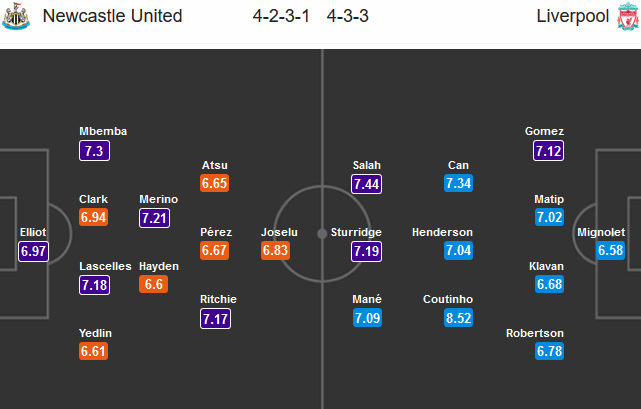641x409 pixels.
Task: Click Ritchie's 7.17 rating badge
Action: pyautogui.click(x=215, y=319)
